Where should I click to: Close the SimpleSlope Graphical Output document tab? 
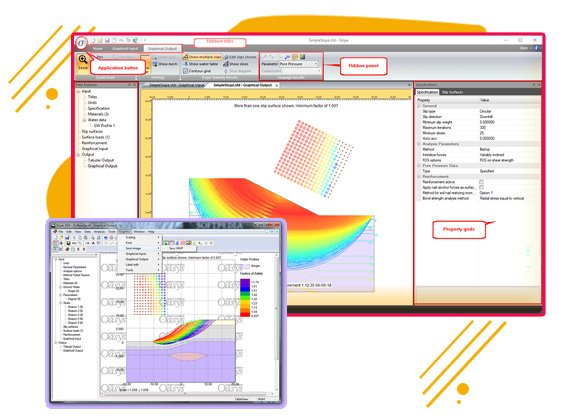pos(277,85)
